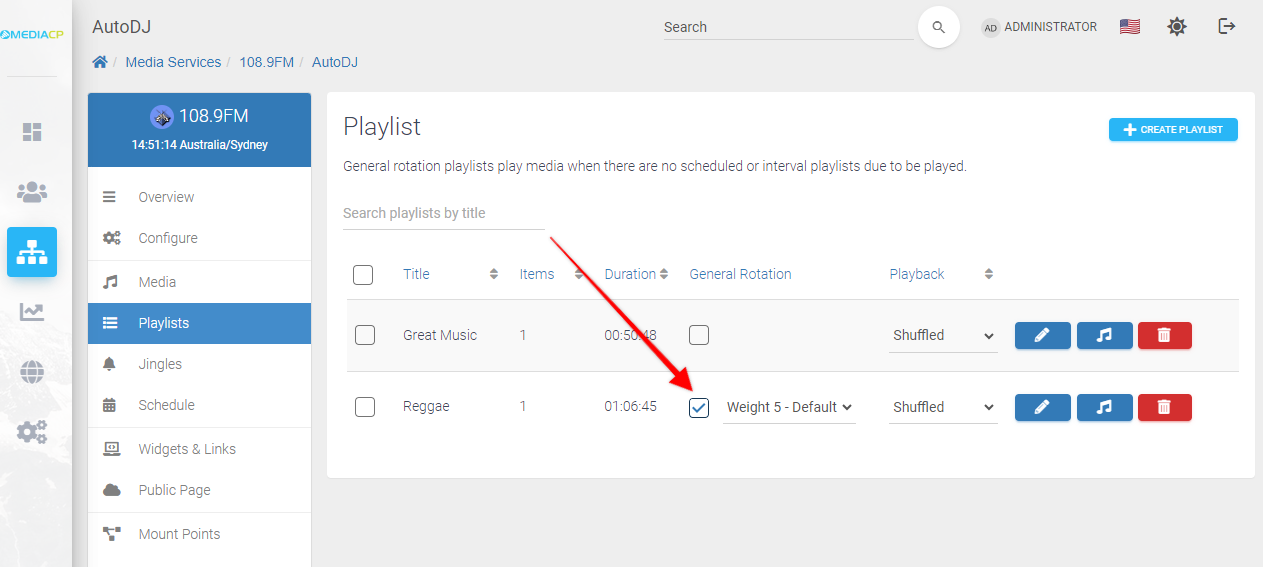Open Jingles in the AutoDJ side menu

[x=160, y=364]
